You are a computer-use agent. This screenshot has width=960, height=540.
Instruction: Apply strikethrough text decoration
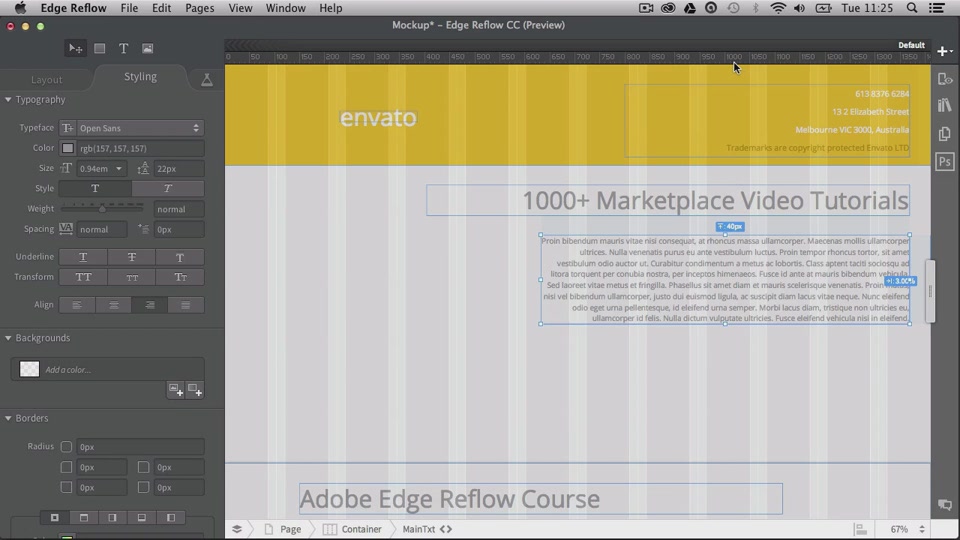point(132,257)
